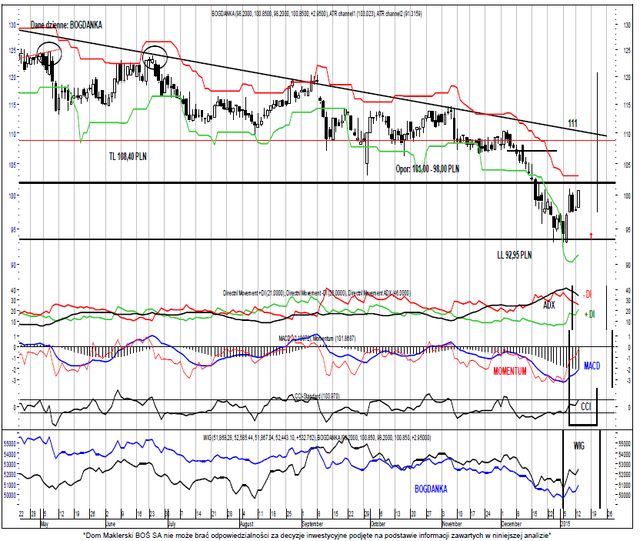Click 'November' on the time axis
This screenshot has width=640, height=541.
pyautogui.click(x=452, y=523)
